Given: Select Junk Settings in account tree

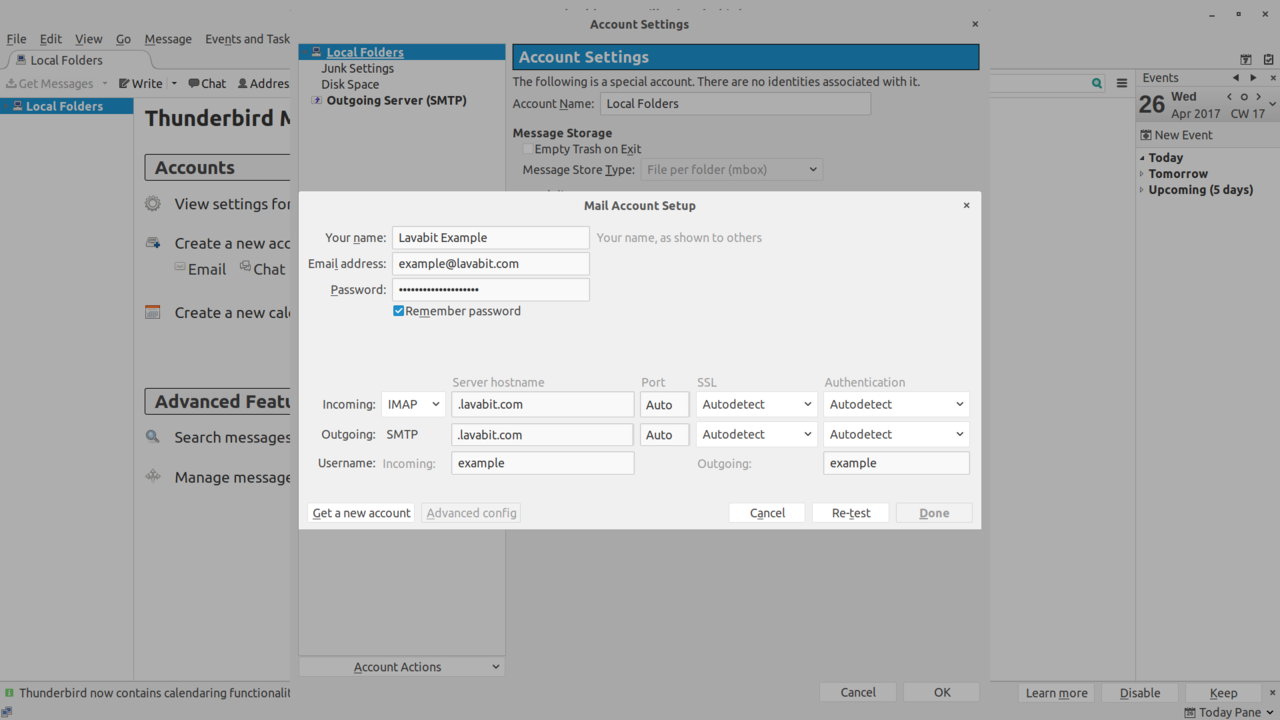Looking at the screenshot, I should coord(357,68).
